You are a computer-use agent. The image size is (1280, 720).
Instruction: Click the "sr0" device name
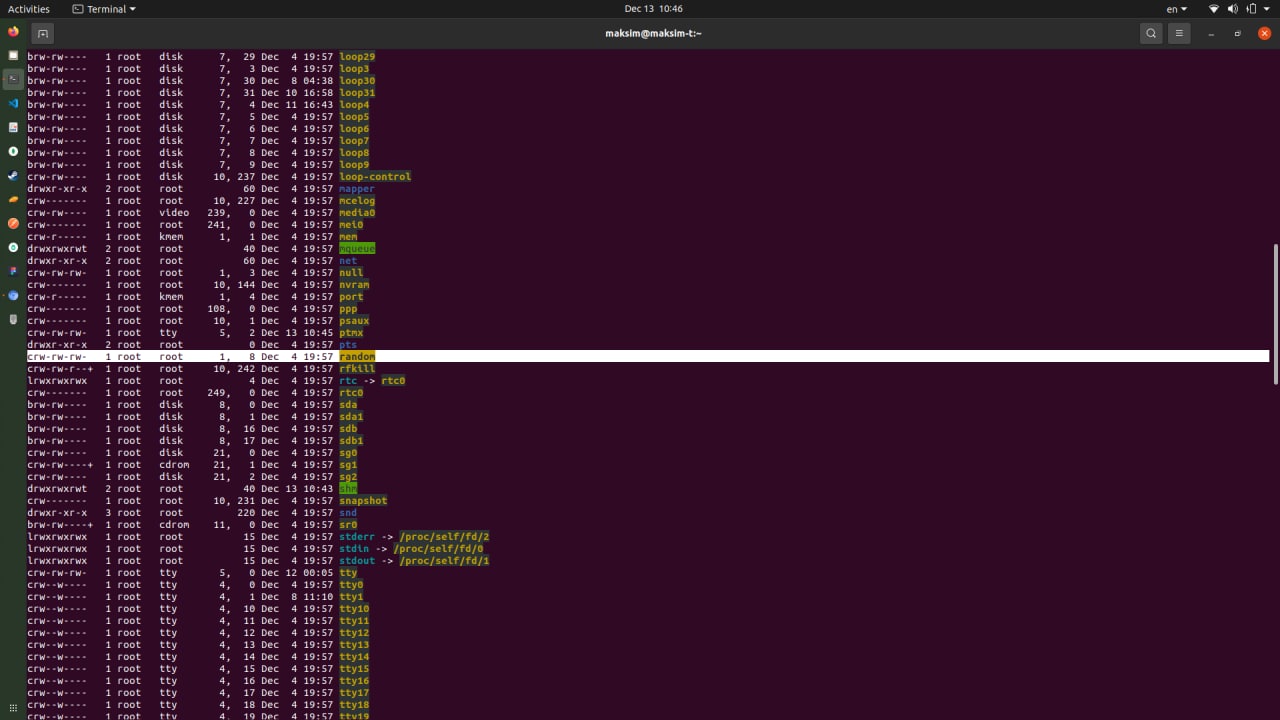pos(348,525)
